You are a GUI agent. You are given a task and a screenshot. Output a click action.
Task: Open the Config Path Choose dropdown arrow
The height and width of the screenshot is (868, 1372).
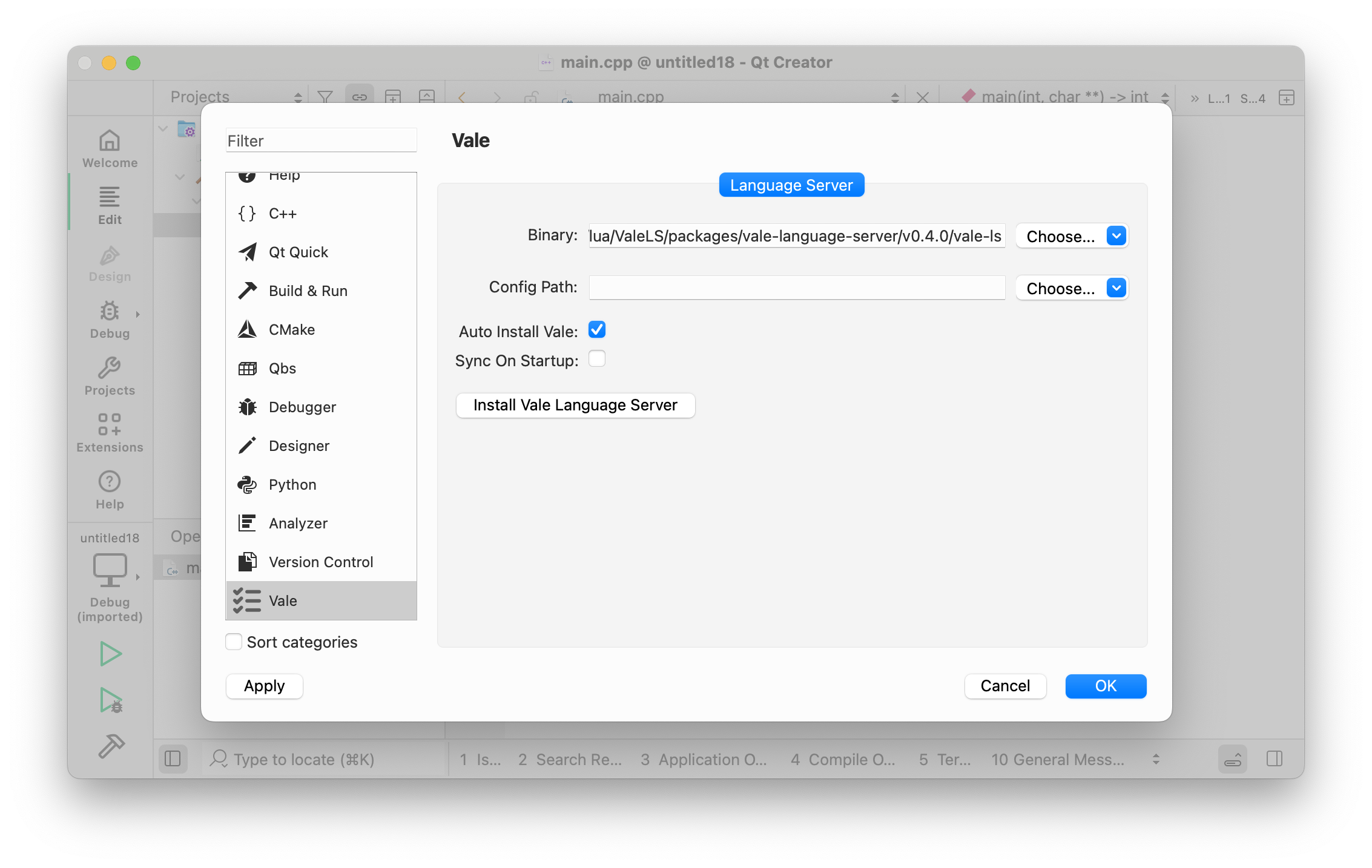click(x=1116, y=288)
